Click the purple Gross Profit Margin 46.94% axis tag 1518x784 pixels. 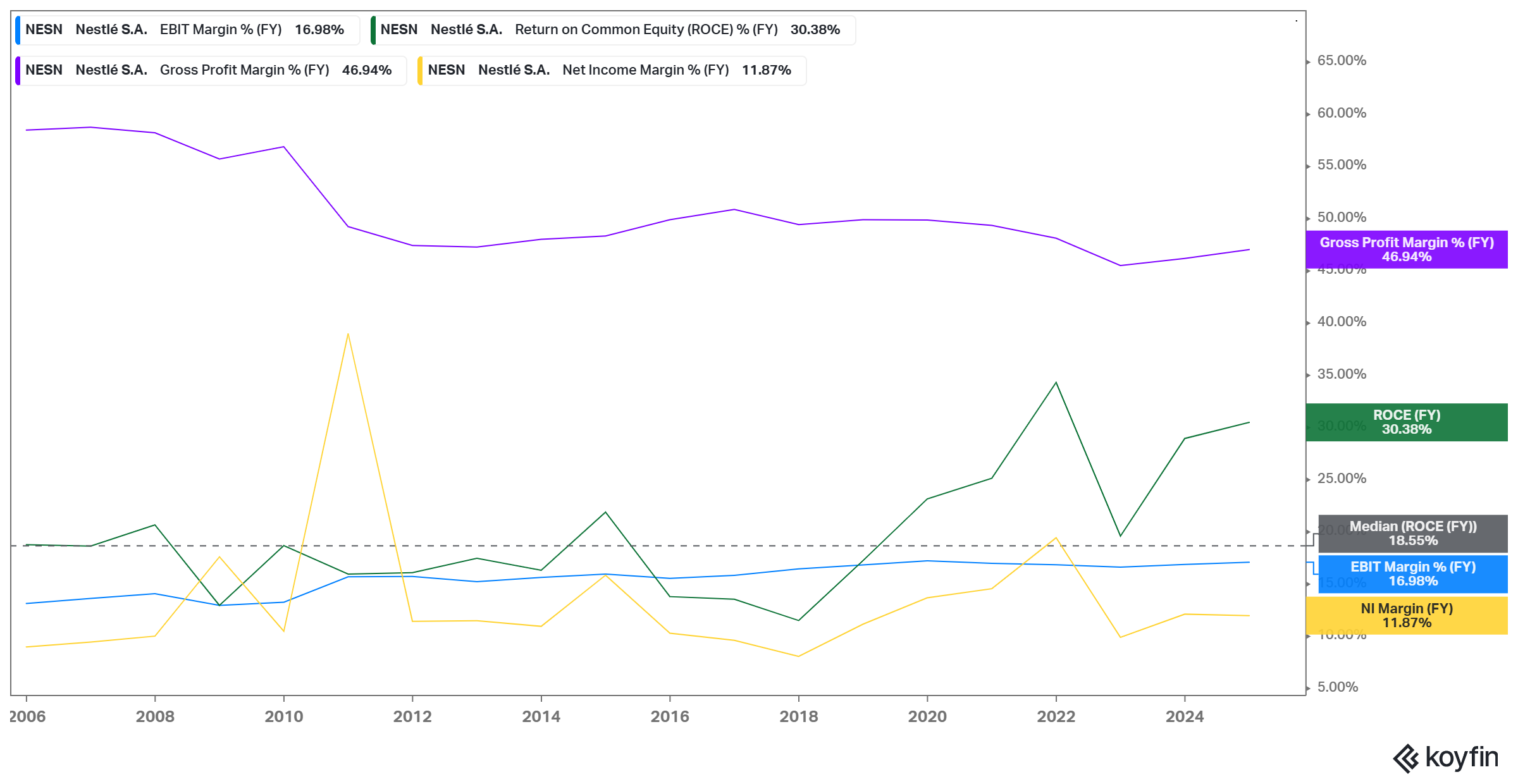click(x=1407, y=250)
